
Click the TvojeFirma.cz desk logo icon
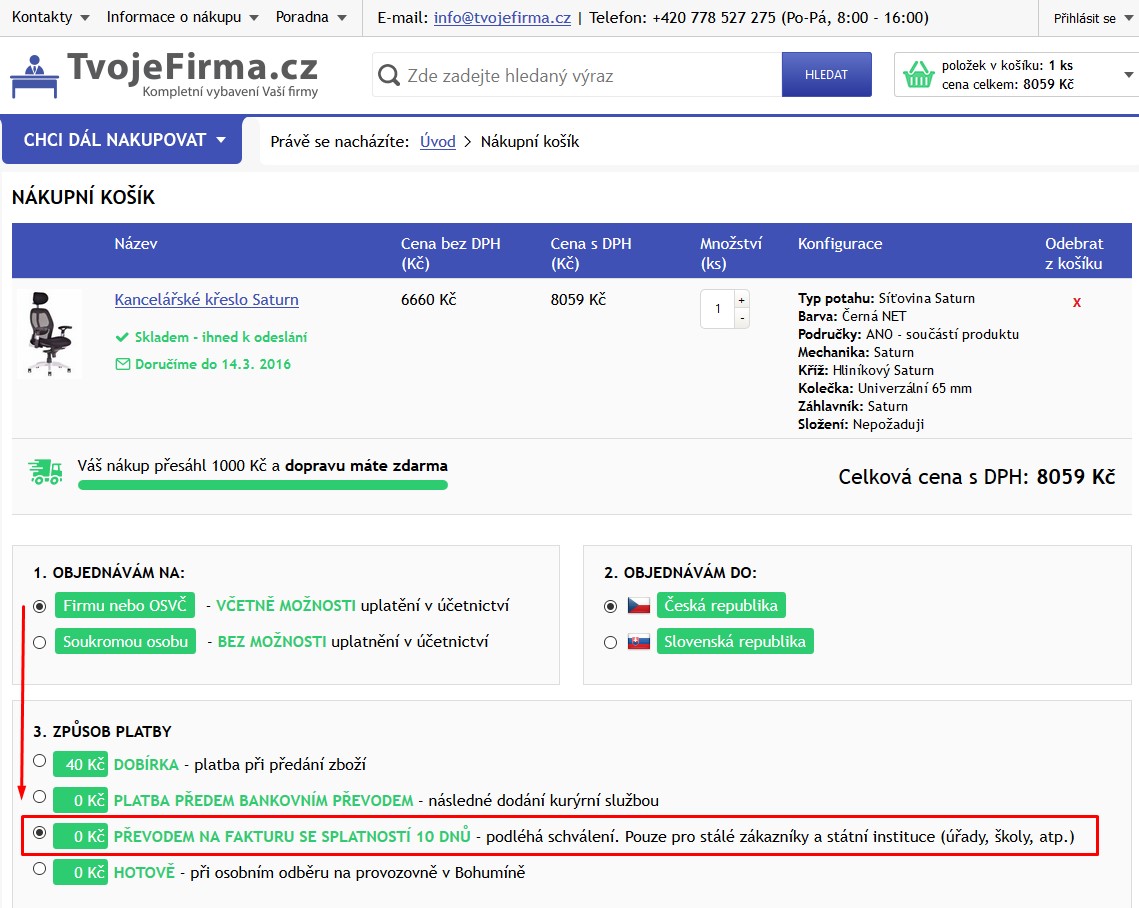tap(34, 76)
